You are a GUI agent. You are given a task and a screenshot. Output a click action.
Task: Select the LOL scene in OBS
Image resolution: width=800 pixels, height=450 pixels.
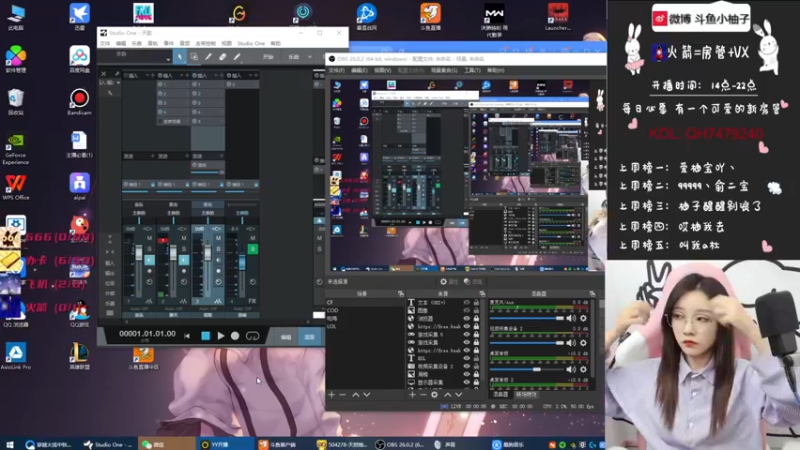coord(332,326)
